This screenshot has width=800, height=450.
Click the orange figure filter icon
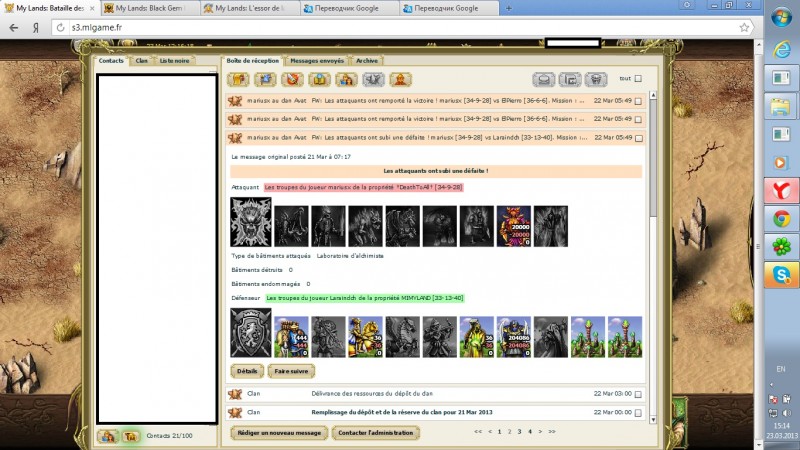tap(397, 79)
